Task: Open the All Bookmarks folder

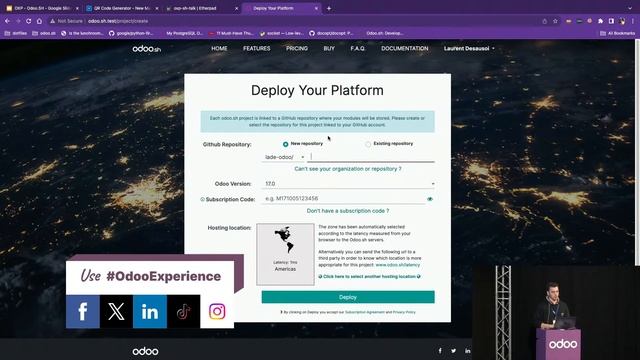Action: [x=618, y=33]
